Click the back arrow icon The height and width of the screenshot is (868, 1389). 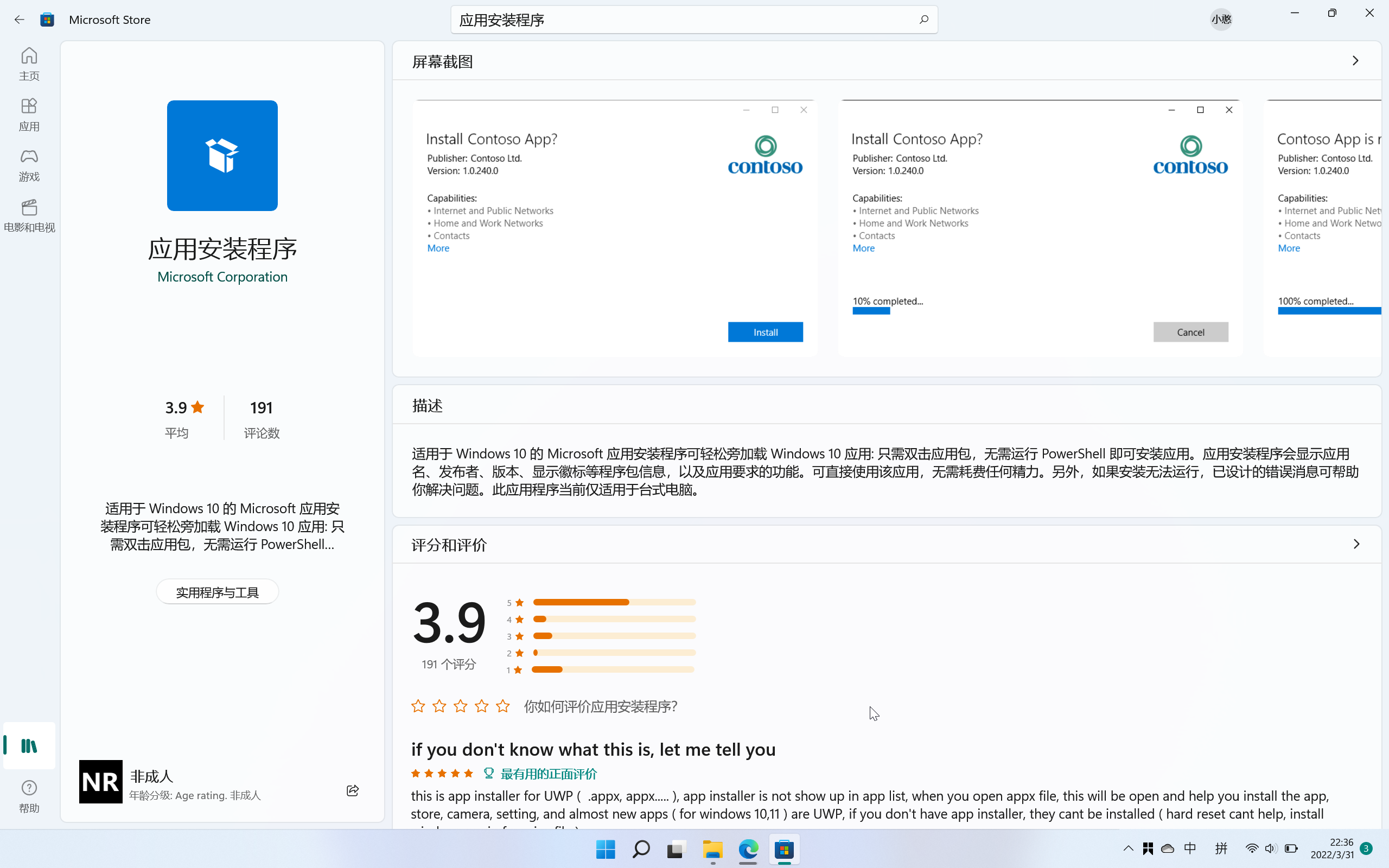click(x=20, y=20)
